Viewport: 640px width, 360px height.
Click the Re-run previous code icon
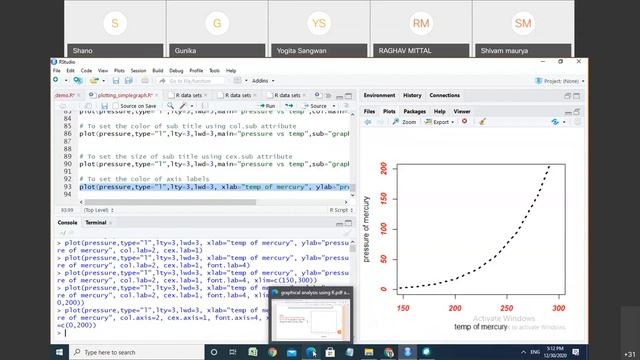(289, 106)
